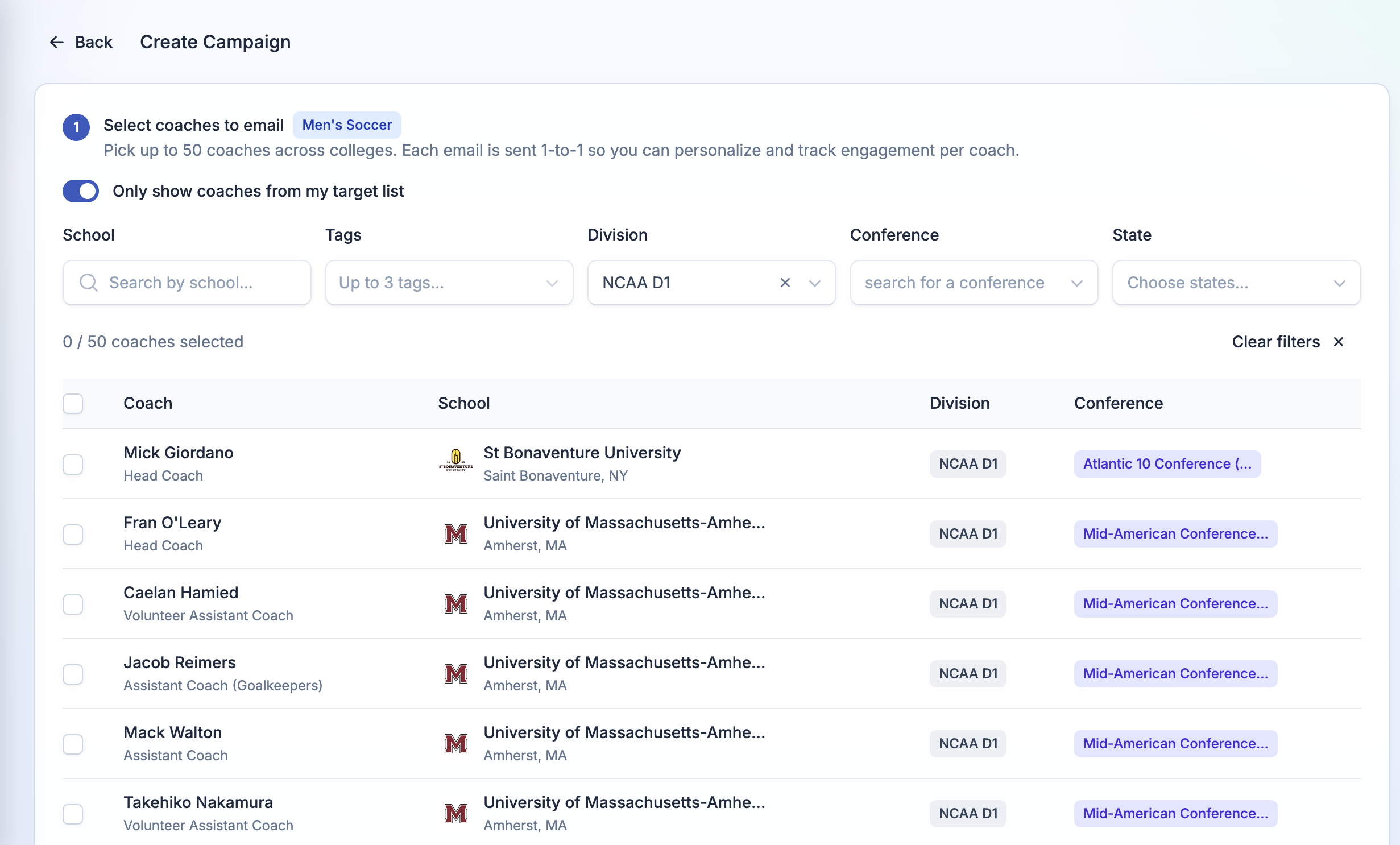This screenshot has width=1400, height=845.
Task: Open the Tags dropdown
Action: [x=449, y=283]
